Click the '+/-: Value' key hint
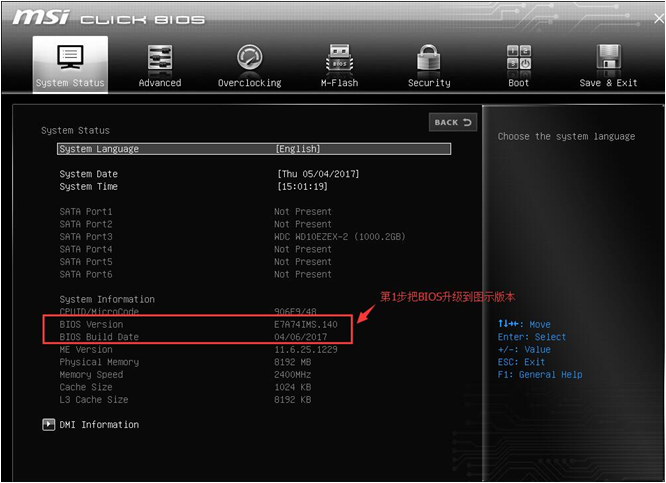 (524, 350)
